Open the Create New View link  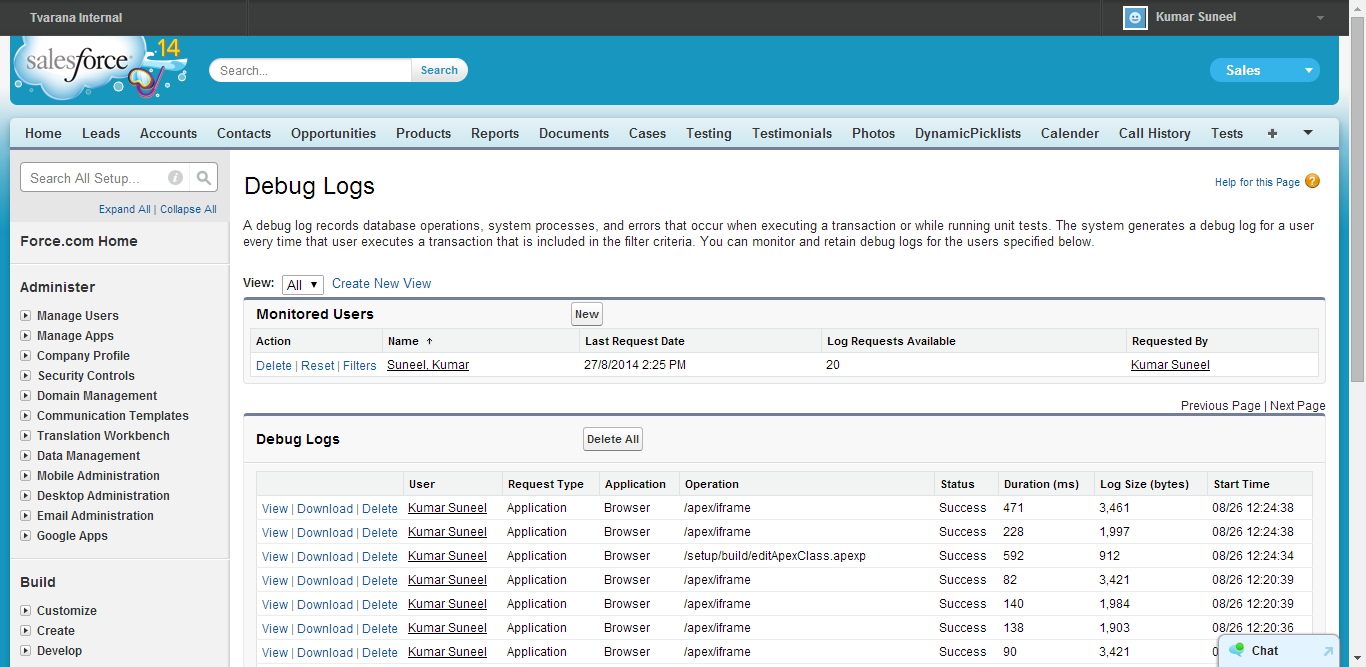381,284
